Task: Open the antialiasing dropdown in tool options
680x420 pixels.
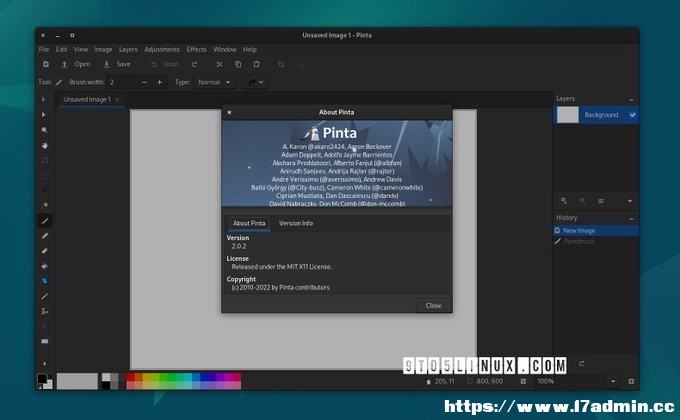Action: coord(256,82)
